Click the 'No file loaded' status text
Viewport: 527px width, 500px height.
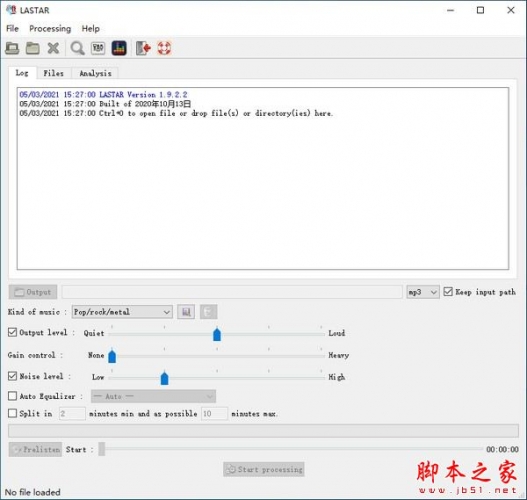click(x=33, y=492)
